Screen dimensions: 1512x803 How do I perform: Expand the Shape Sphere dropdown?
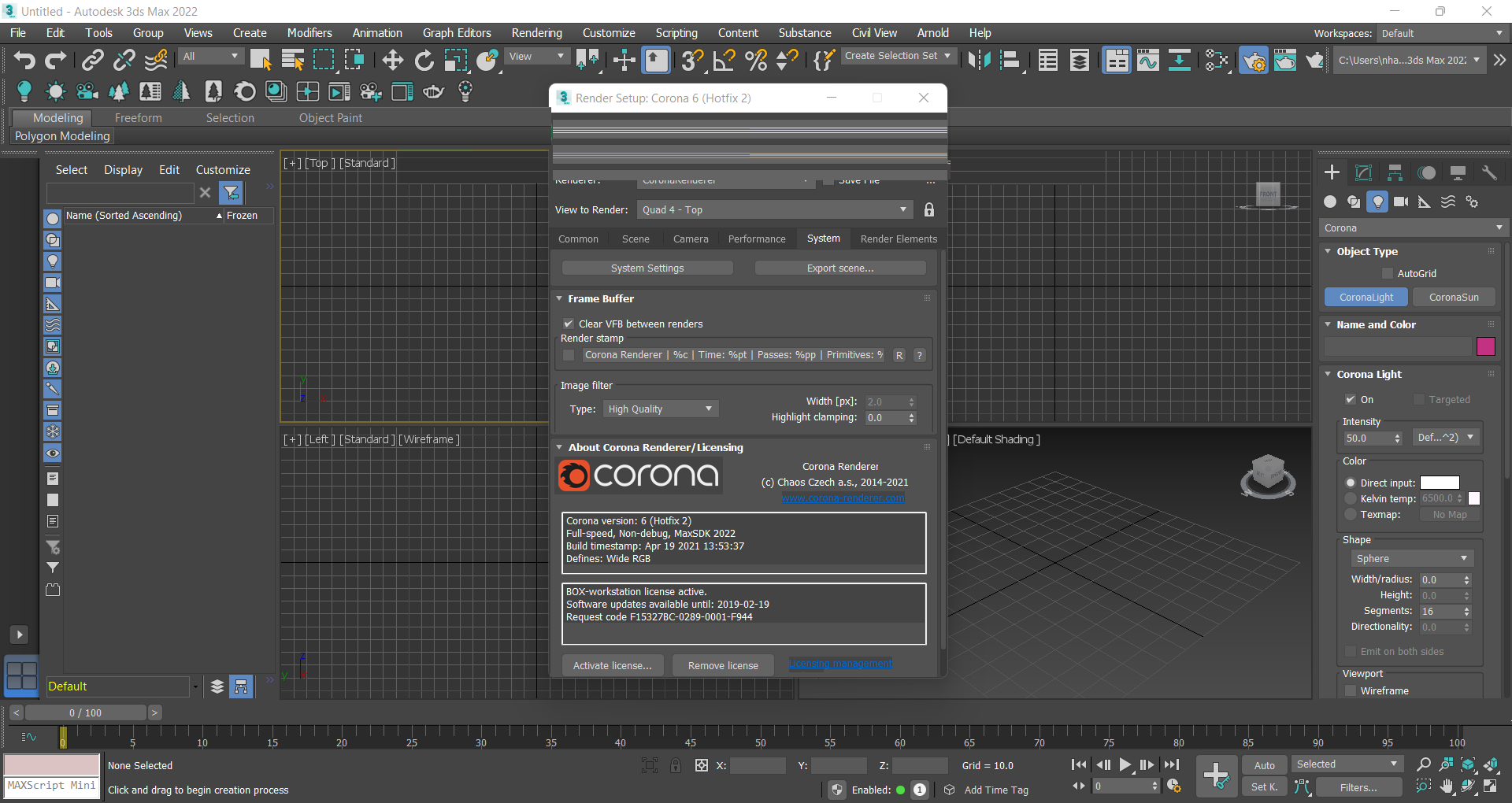(x=1410, y=559)
